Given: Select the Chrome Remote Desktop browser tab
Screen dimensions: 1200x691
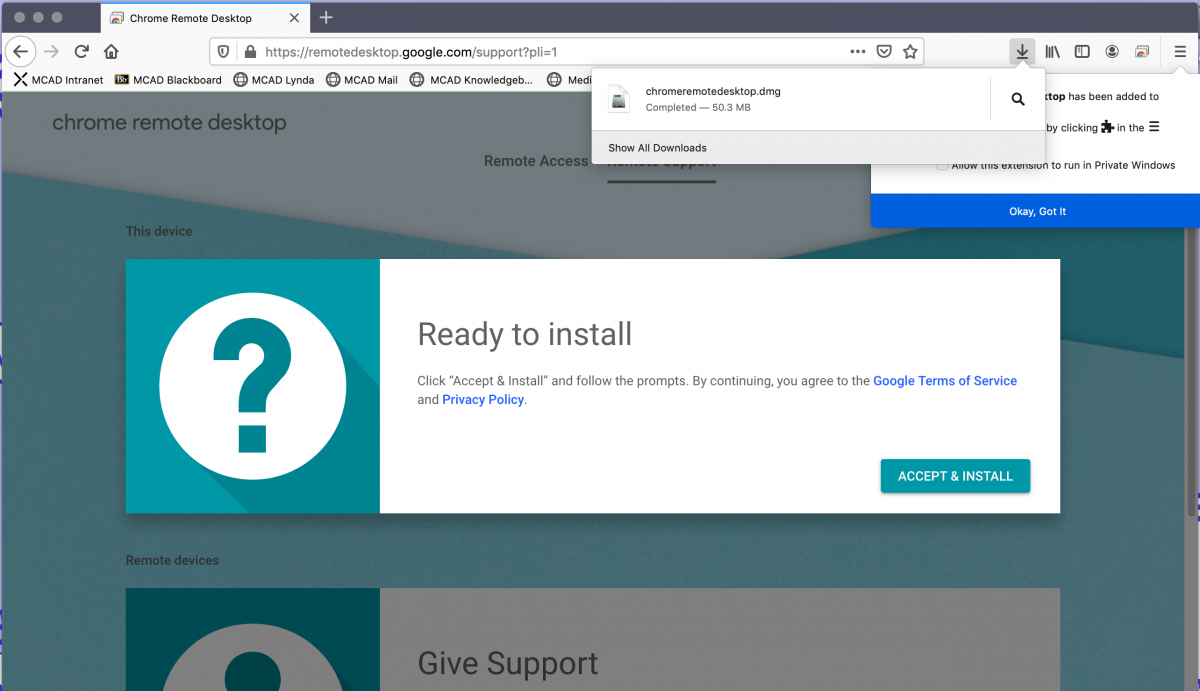Looking at the screenshot, I should coord(205,18).
